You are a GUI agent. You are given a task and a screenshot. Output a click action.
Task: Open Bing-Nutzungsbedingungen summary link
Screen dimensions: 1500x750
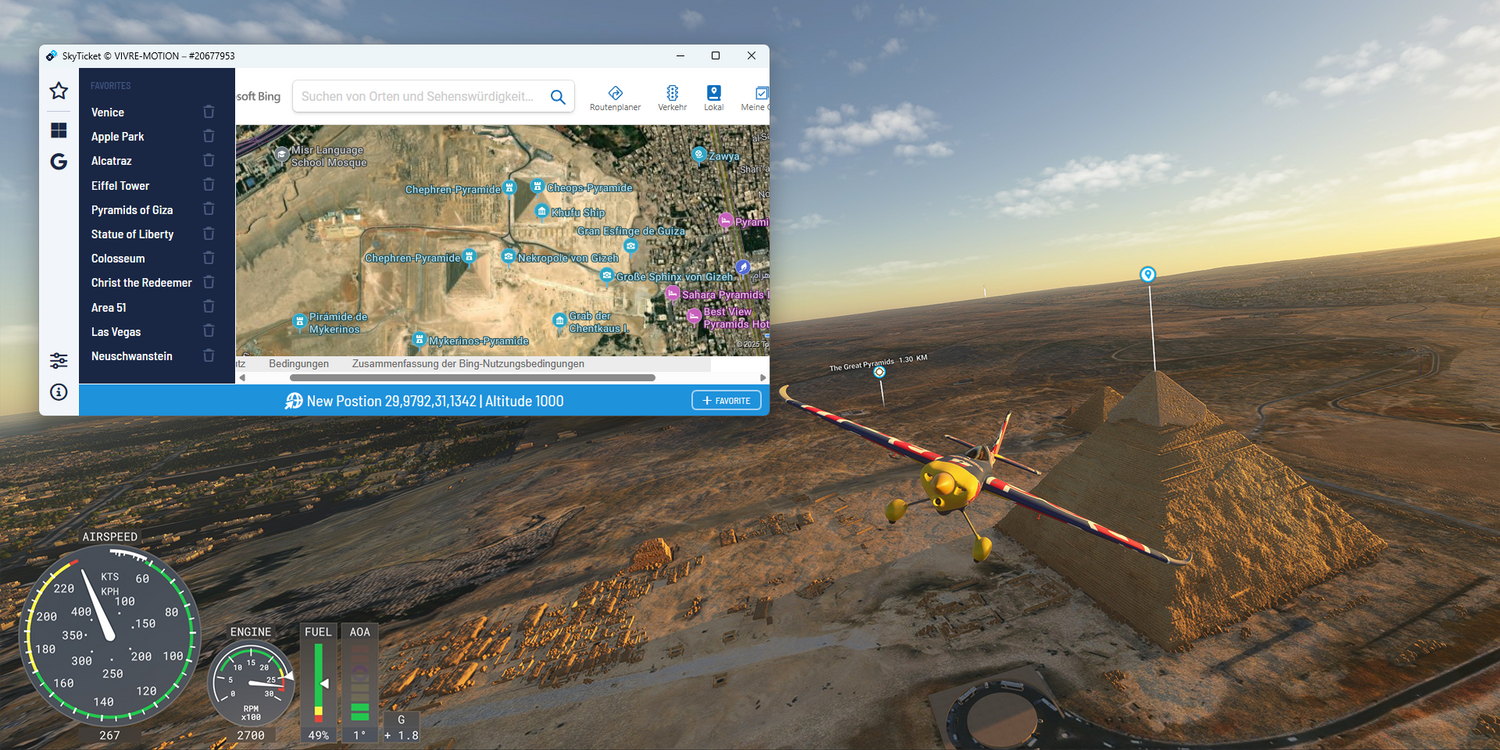(467, 364)
